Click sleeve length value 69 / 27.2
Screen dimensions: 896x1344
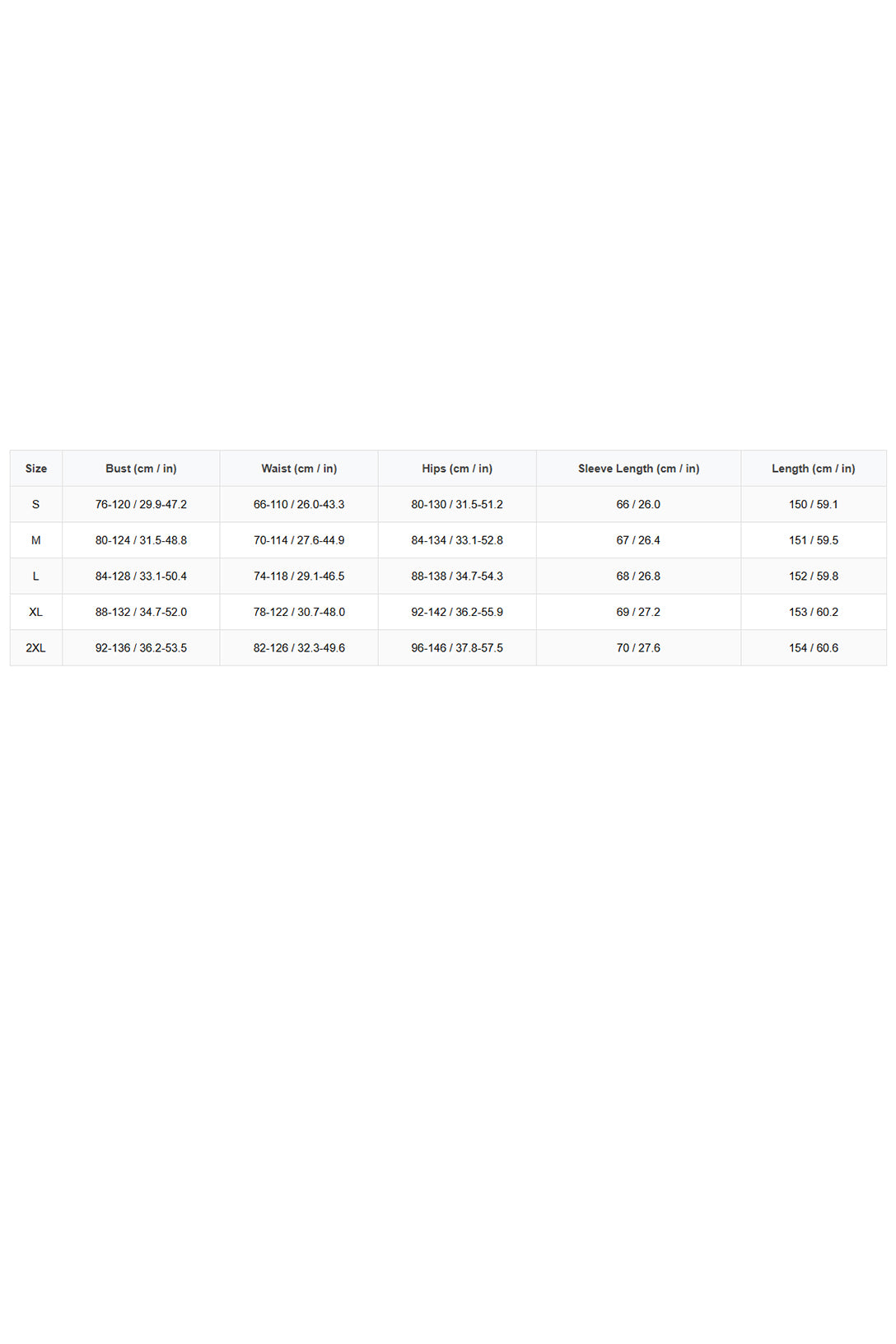tap(638, 612)
